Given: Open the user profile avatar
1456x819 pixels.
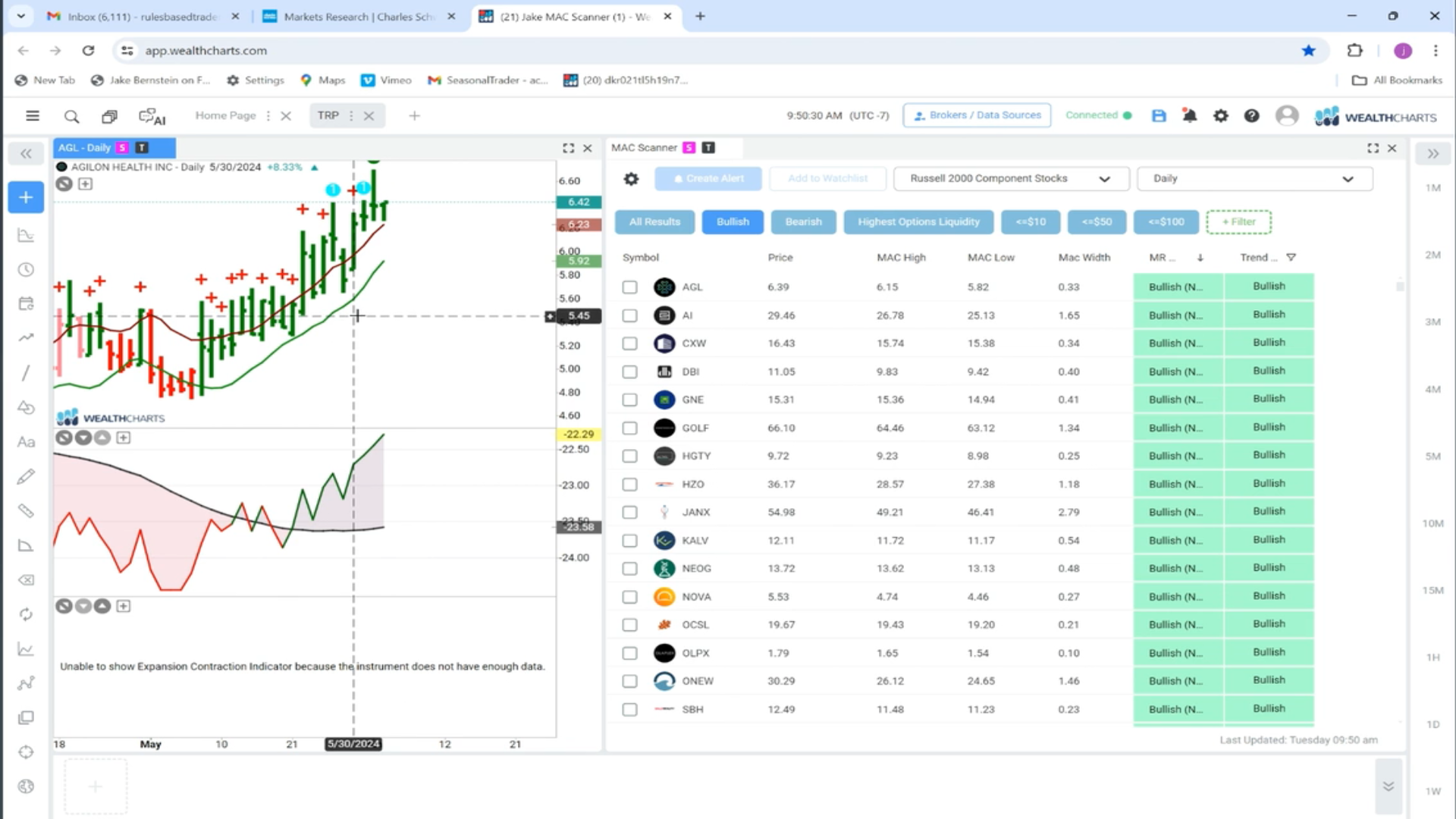Looking at the screenshot, I should (x=1287, y=116).
